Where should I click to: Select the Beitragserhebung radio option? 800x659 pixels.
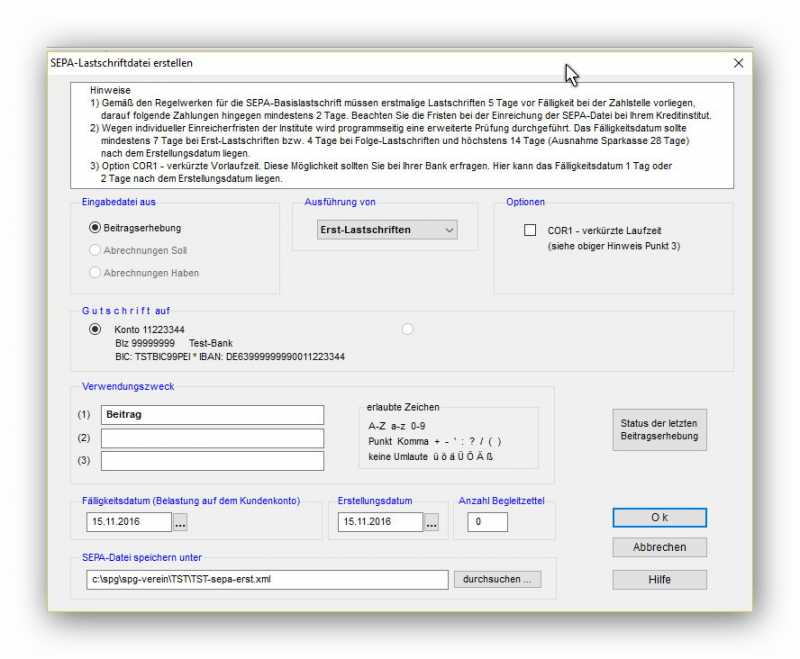click(96, 228)
